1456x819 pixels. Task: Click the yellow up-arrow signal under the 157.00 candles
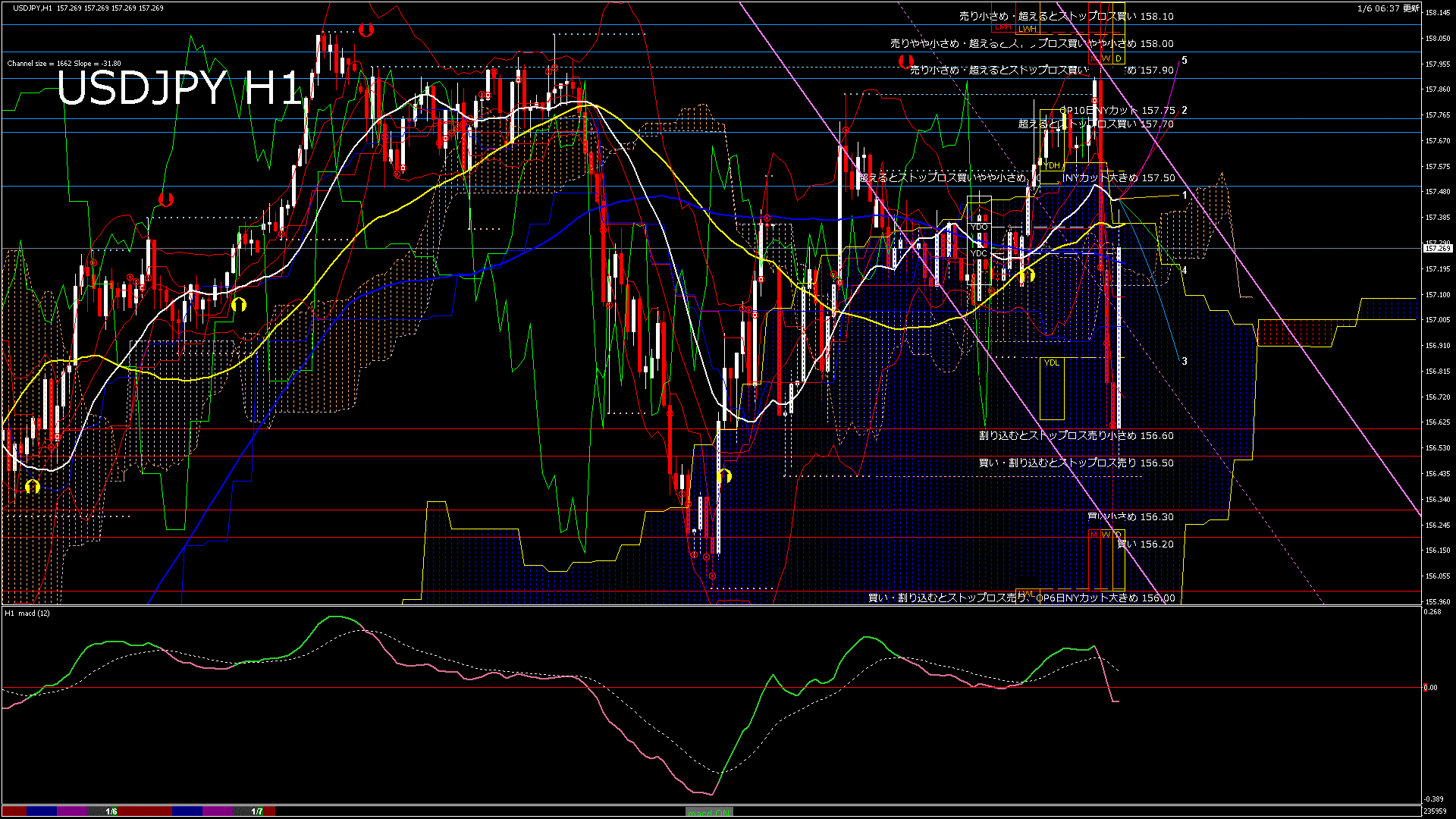point(239,305)
